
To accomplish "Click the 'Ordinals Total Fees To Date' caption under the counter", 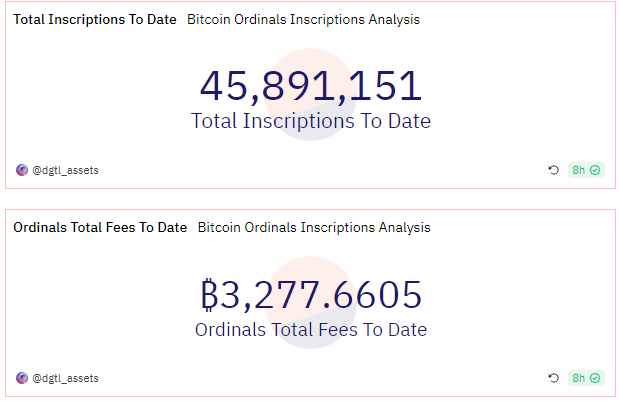I will 311,330.
